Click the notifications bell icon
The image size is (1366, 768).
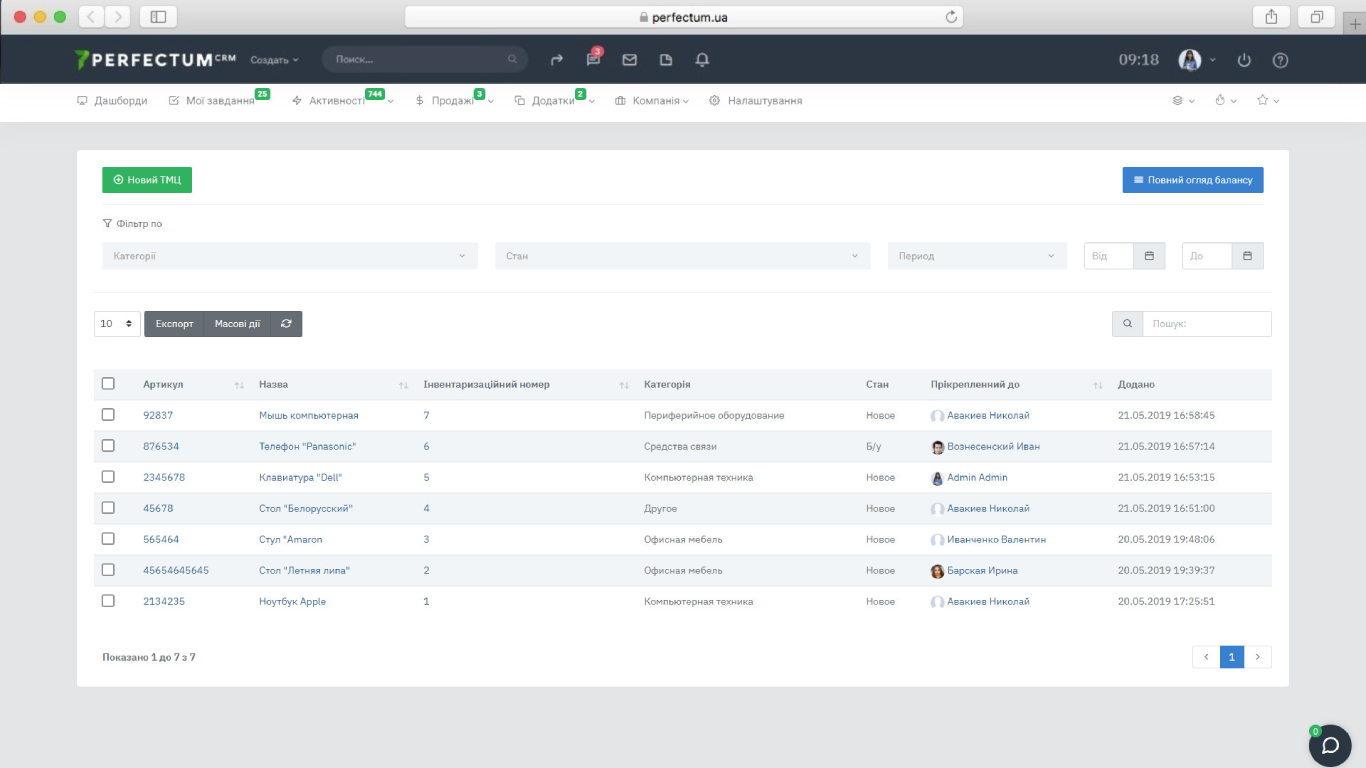coord(702,60)
